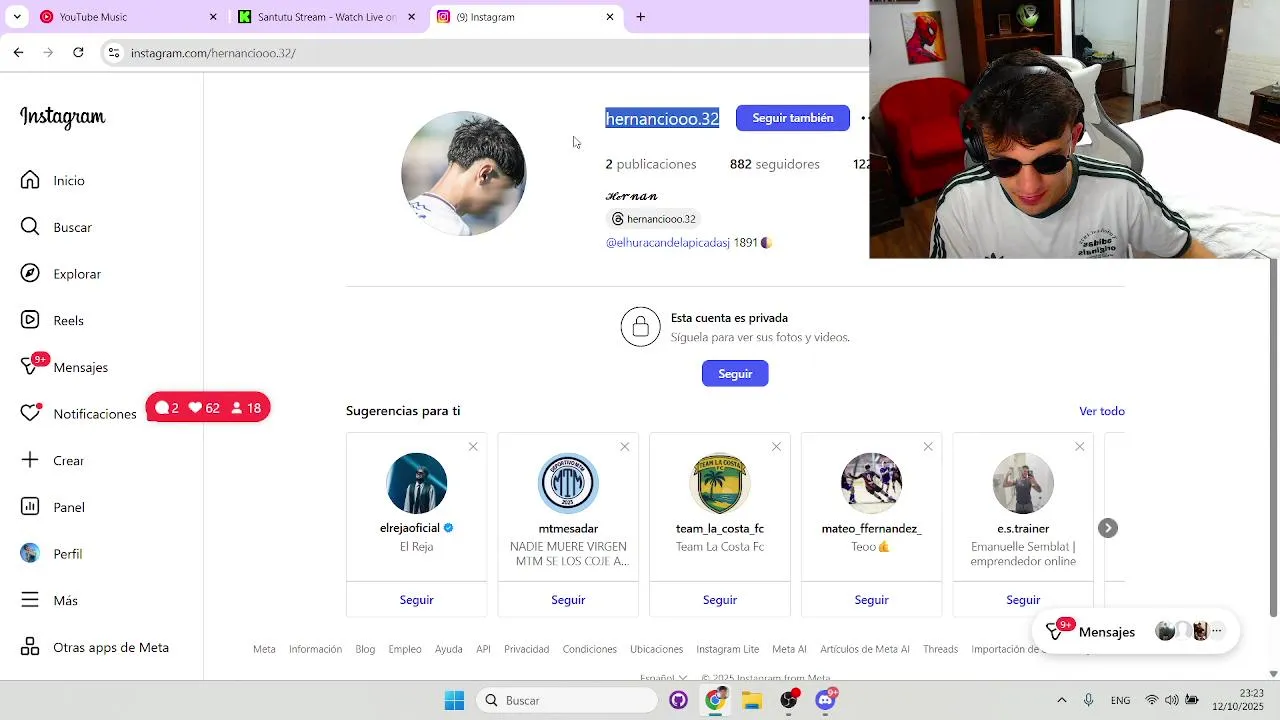Image resolution: width=1280 pixels, height=720 pixels.
Task: Open Instagram Lite footer link
Action: click(x=728, y=649)
